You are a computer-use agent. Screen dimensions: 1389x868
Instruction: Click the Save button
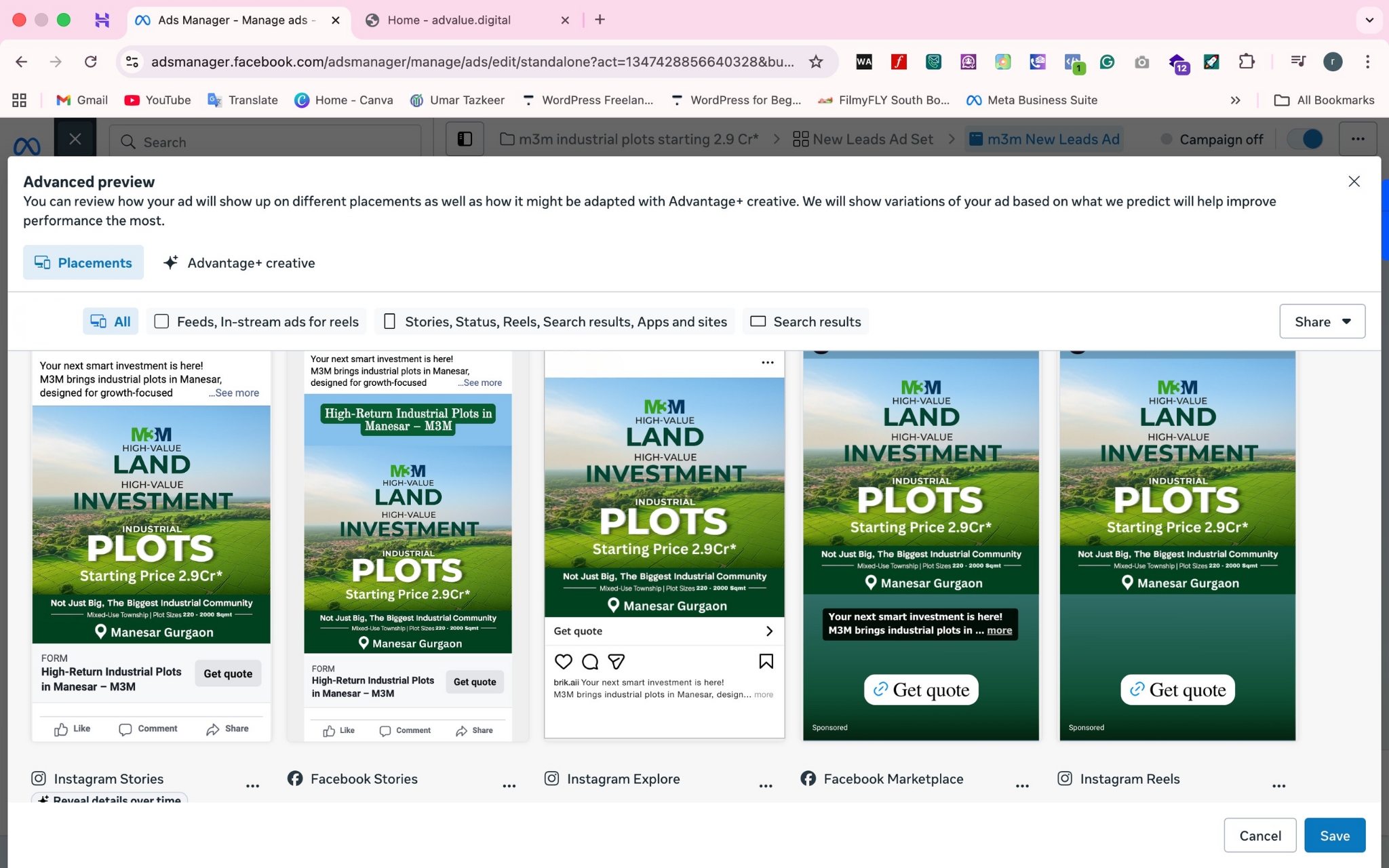(1334, 835)
